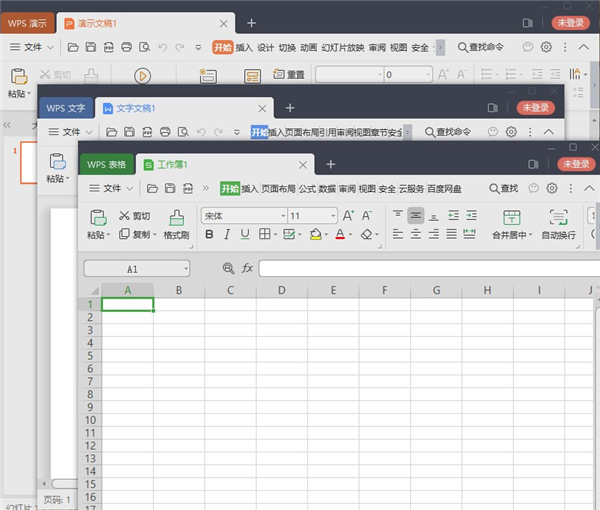Click the zoom magnifier beside fx

[228, 268]
